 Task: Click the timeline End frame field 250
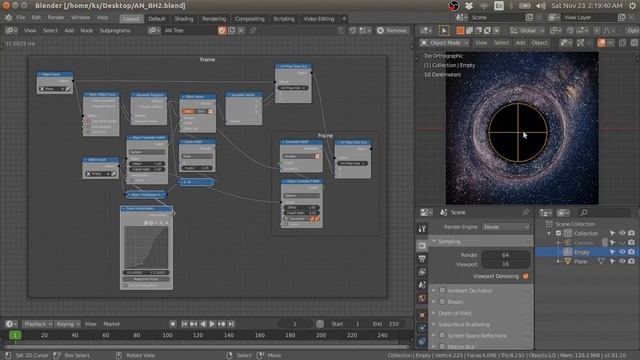pyautogui.click(x=386, y=324)
